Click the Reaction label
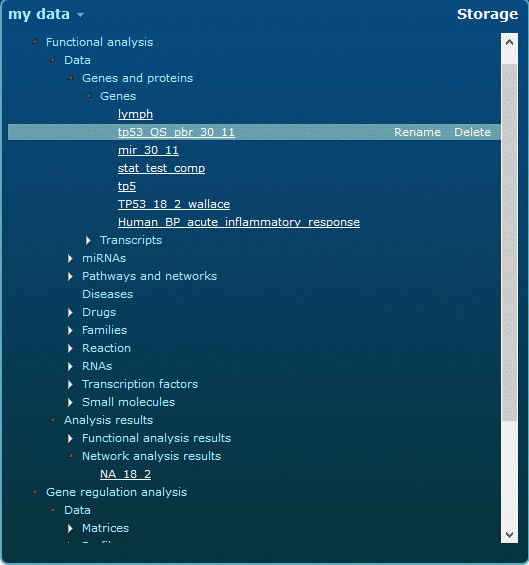529x565 pixels. (x=106, y=348)
